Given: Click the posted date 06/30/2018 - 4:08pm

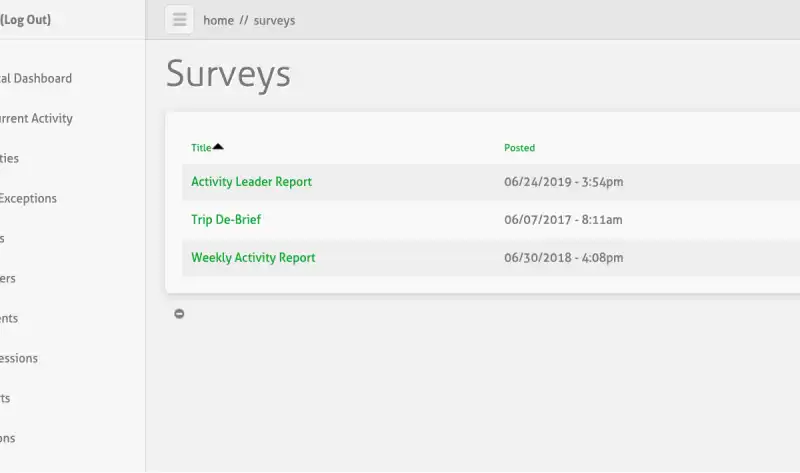Looking at the screenshot, I should click(564, 258).
